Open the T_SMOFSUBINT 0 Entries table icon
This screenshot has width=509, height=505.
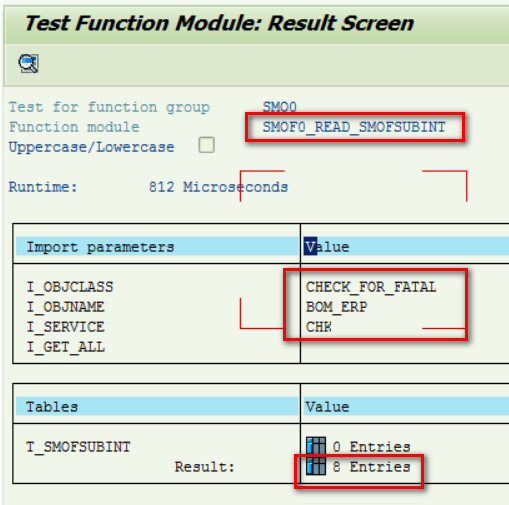pyautogui.click(x=316, y=446)
